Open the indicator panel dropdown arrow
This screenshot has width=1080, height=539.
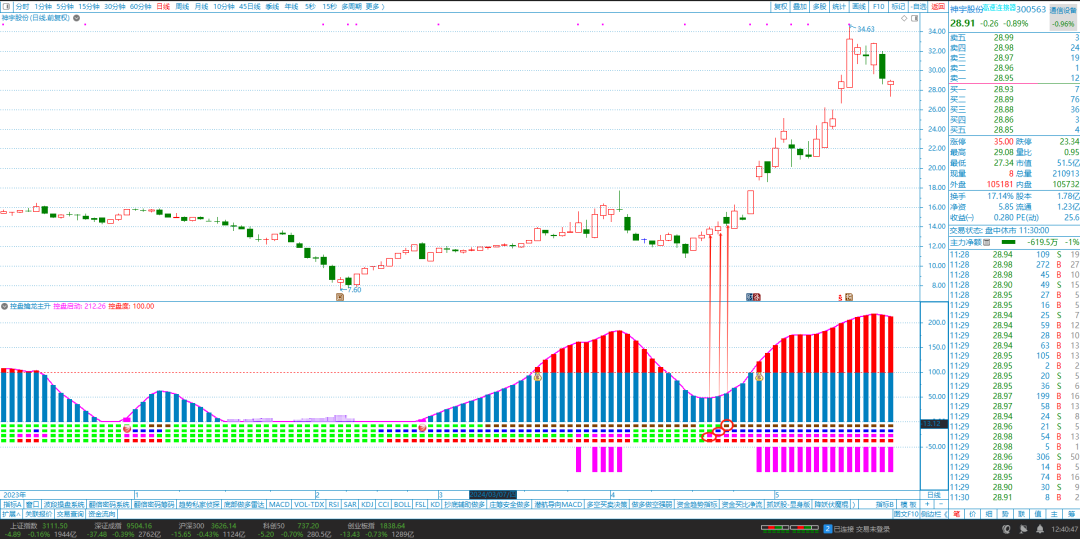tap(5, 306)
